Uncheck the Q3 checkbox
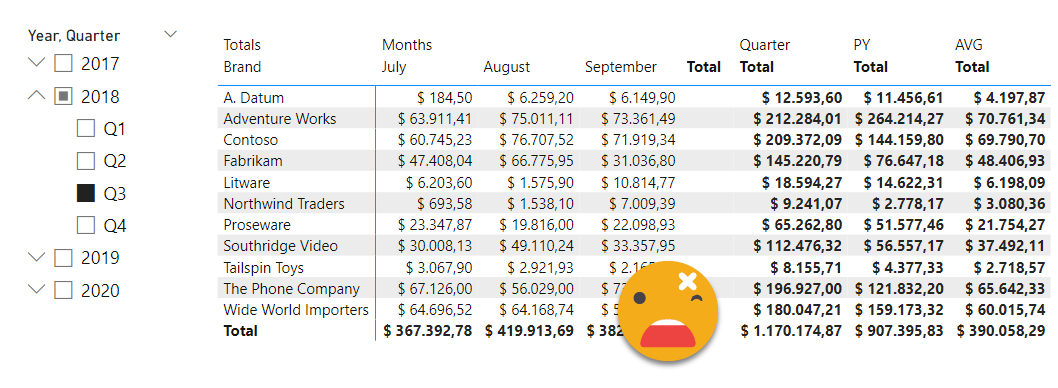Image resolution: width=1058 pixels, height=388 pixels. point(86,193)
